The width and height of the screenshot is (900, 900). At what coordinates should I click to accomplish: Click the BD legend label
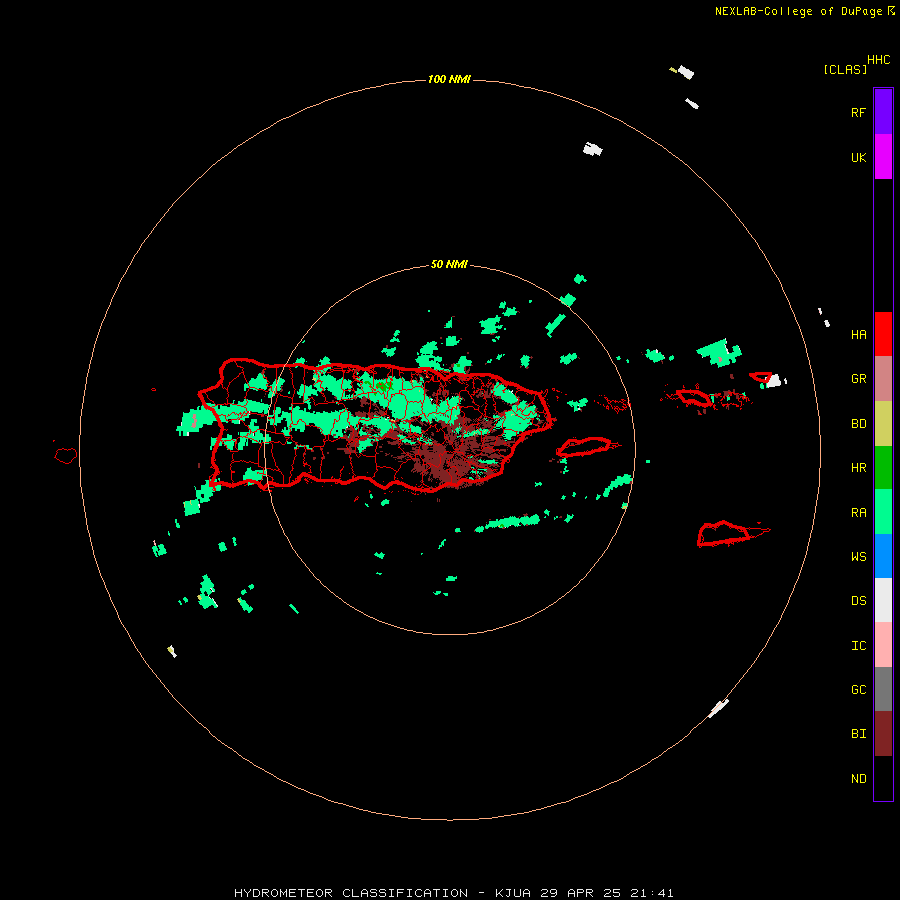(858, 424)
